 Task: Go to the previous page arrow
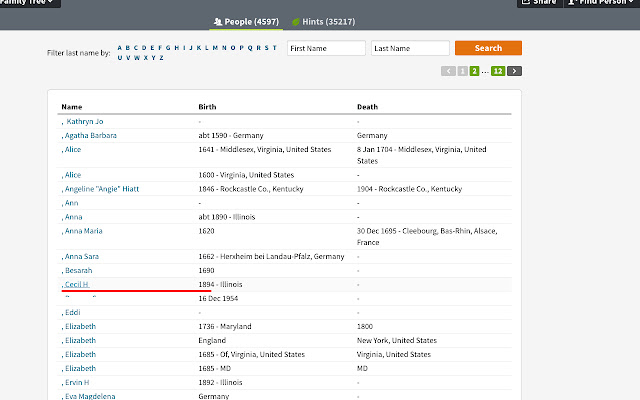447,71
